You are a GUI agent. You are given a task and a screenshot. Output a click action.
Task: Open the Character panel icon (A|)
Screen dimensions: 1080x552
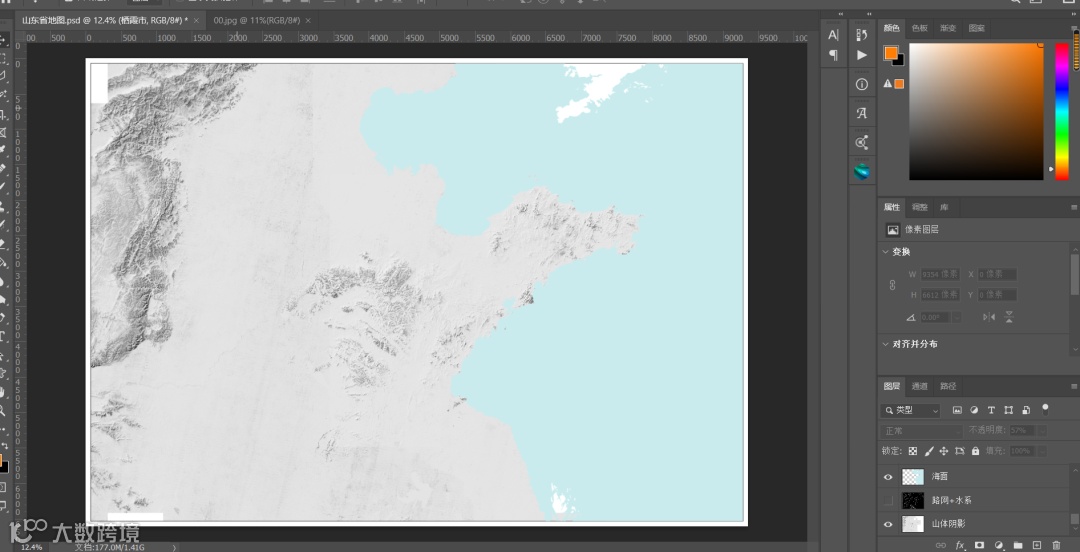833,34
